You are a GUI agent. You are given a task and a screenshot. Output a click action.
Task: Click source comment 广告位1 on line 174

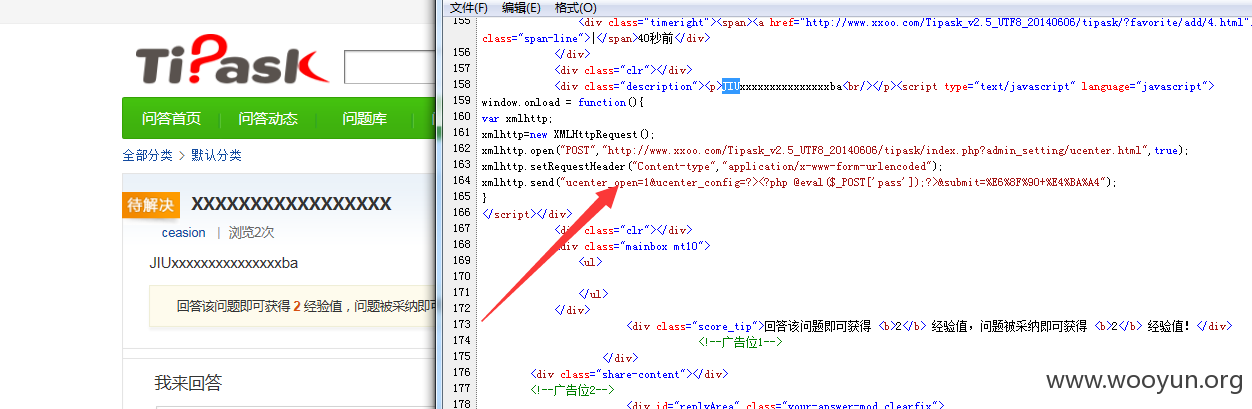click(x=740, y=342)
